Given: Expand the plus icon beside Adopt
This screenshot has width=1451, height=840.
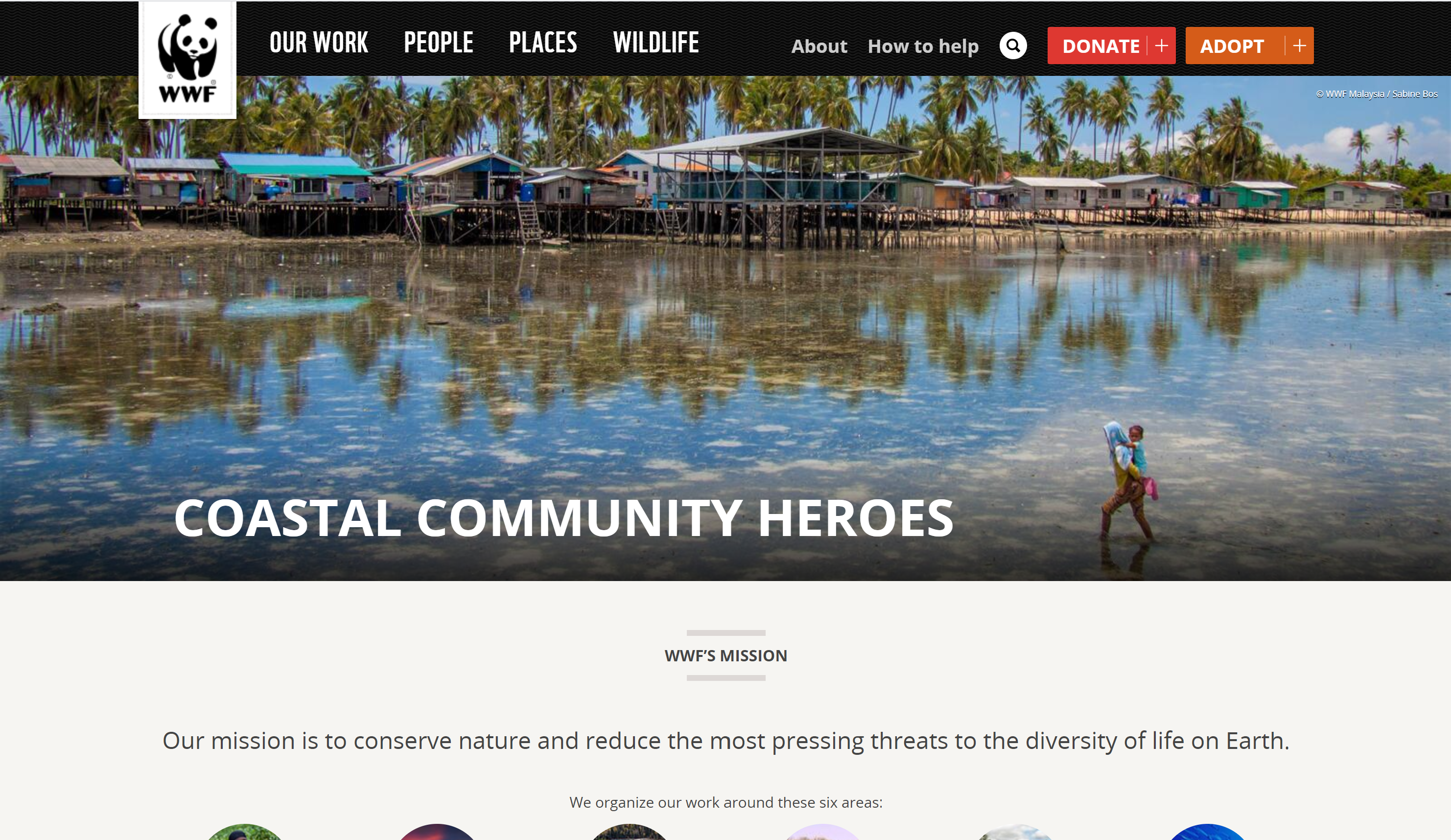Looking at the screenshot, I should [x=1299, y=46].
